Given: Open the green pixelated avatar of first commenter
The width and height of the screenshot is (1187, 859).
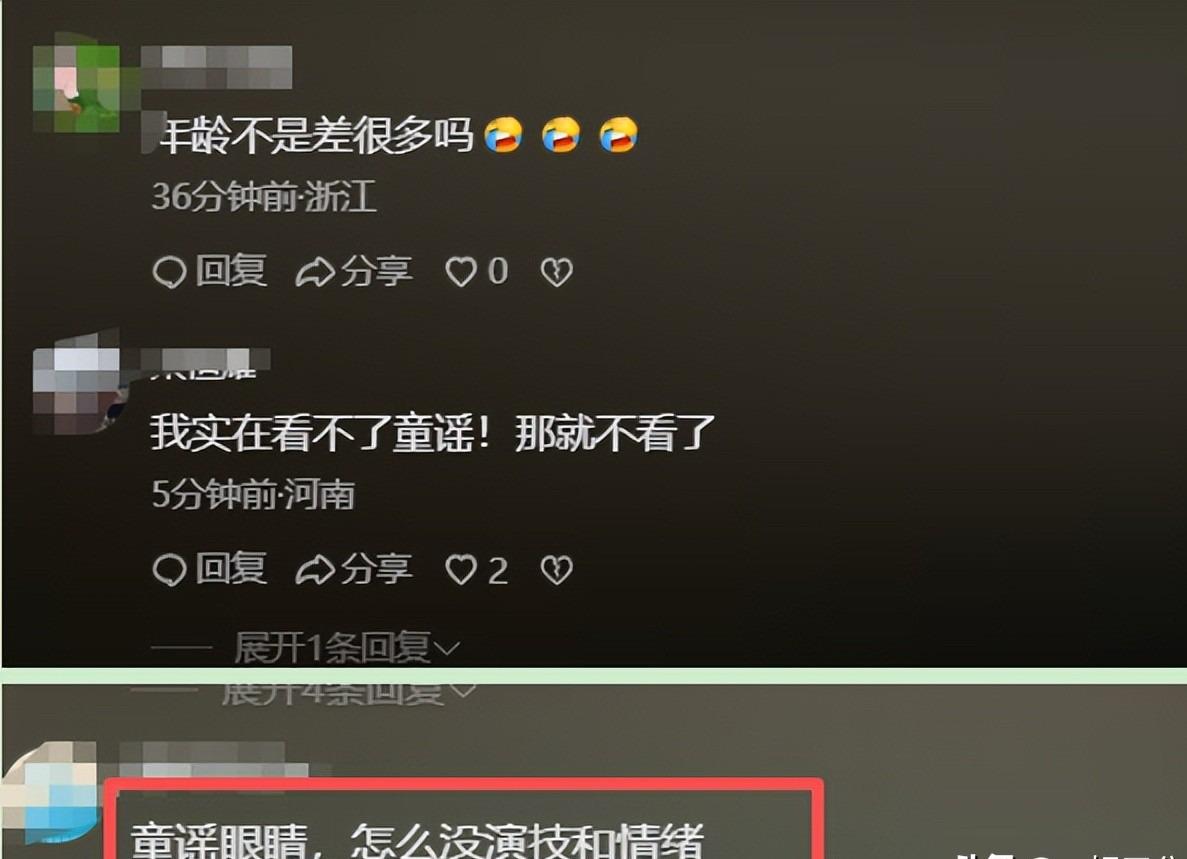Looking at the screenshot, I should 76,88.
